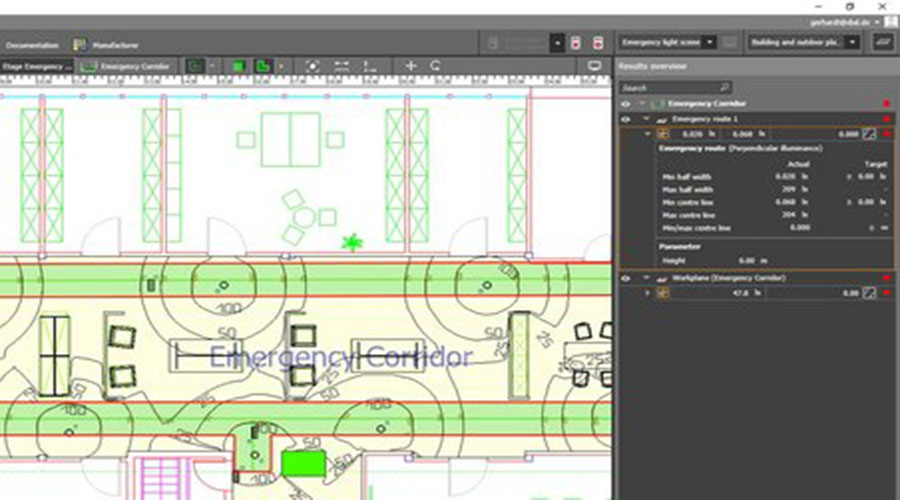Toggle visibility of Emergency Corridor results

click(x=626, y=103)
